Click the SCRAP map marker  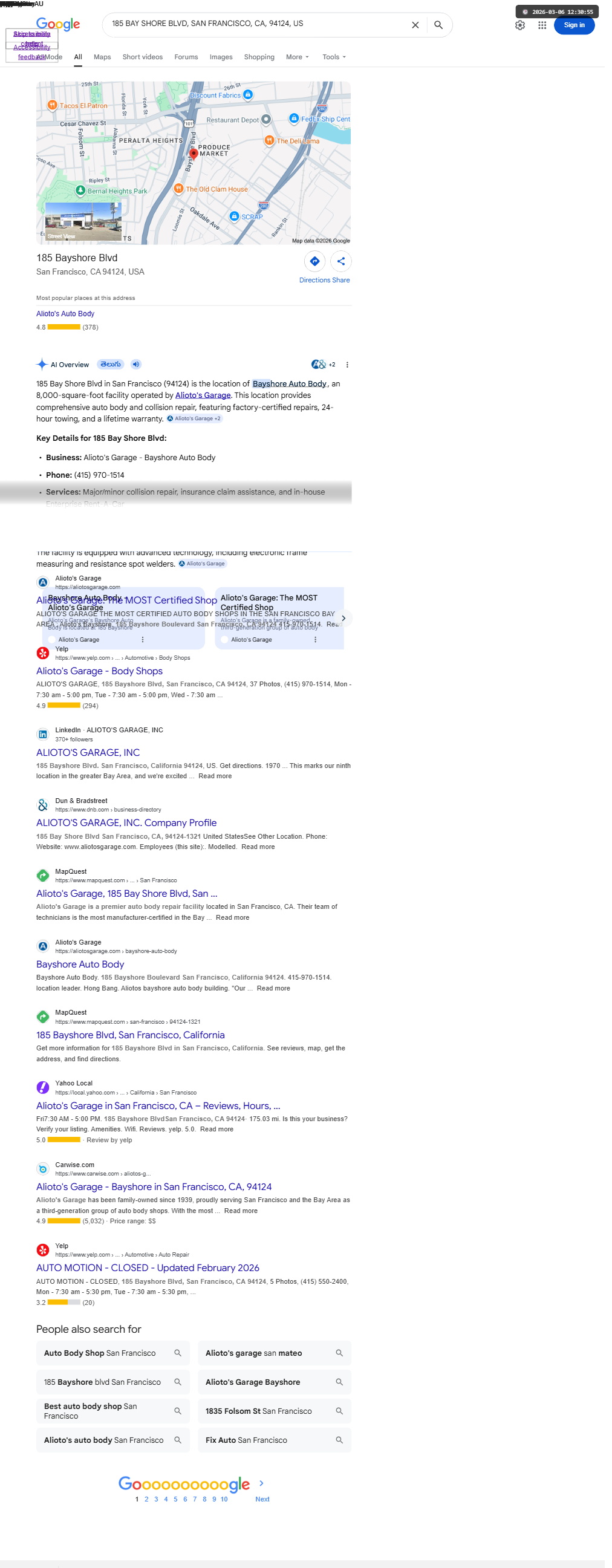(x=235, y=216)
